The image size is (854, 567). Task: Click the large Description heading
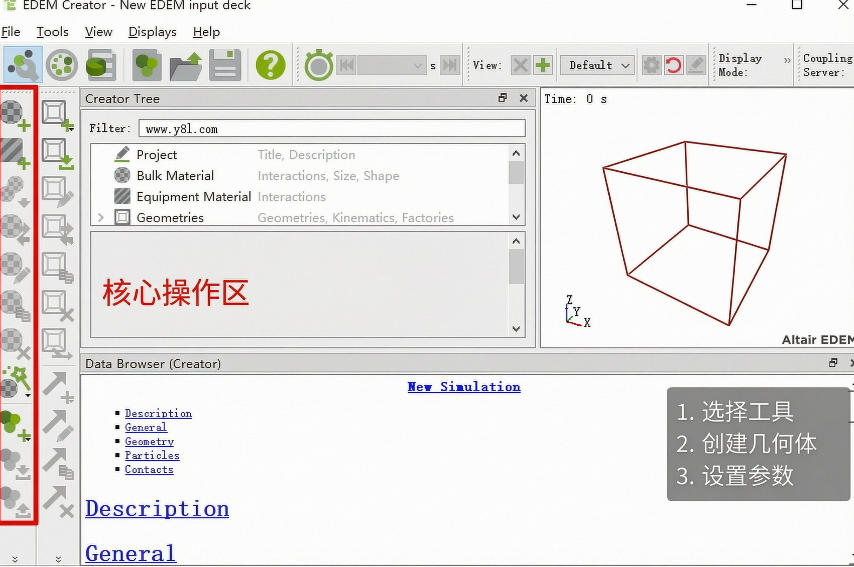pyautogui.click(x=157, y=509)
